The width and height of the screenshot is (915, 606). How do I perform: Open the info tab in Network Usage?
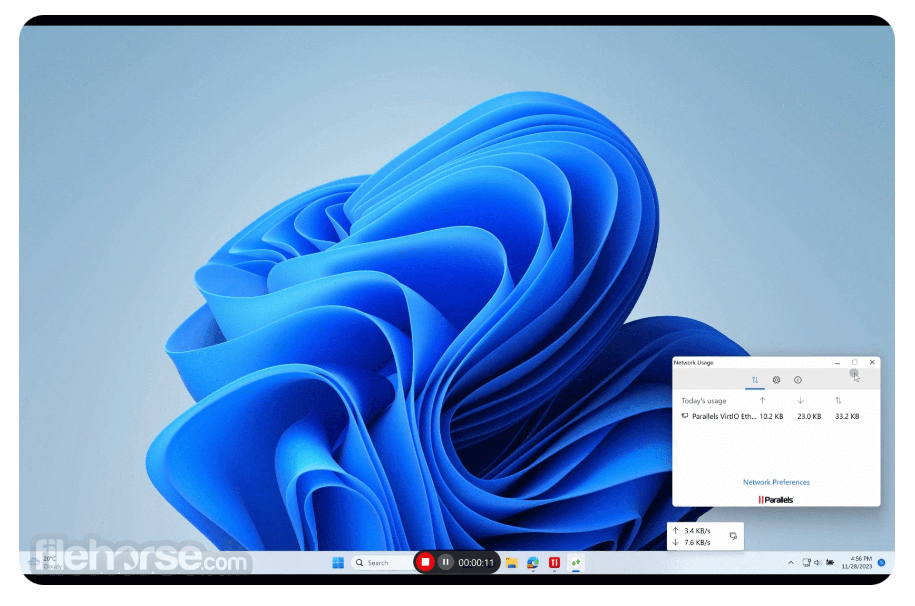pos(798,380)
